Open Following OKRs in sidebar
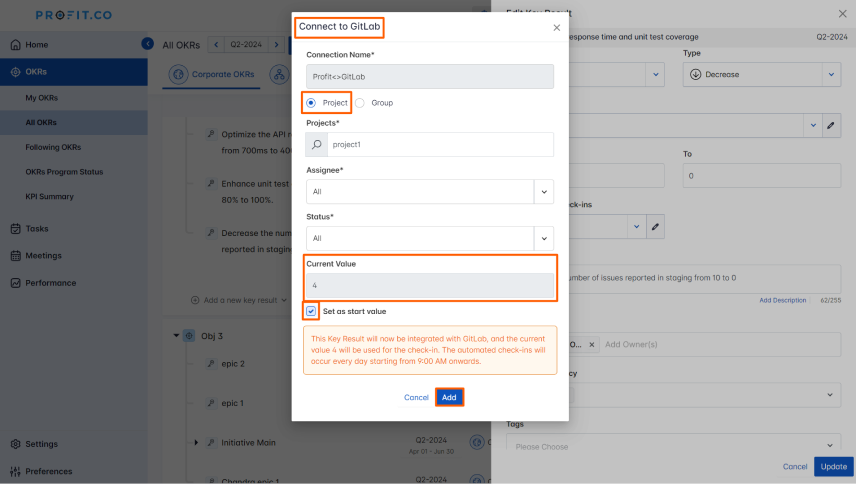The width and height of the screenshot is (856, 484). coord(53,147)
